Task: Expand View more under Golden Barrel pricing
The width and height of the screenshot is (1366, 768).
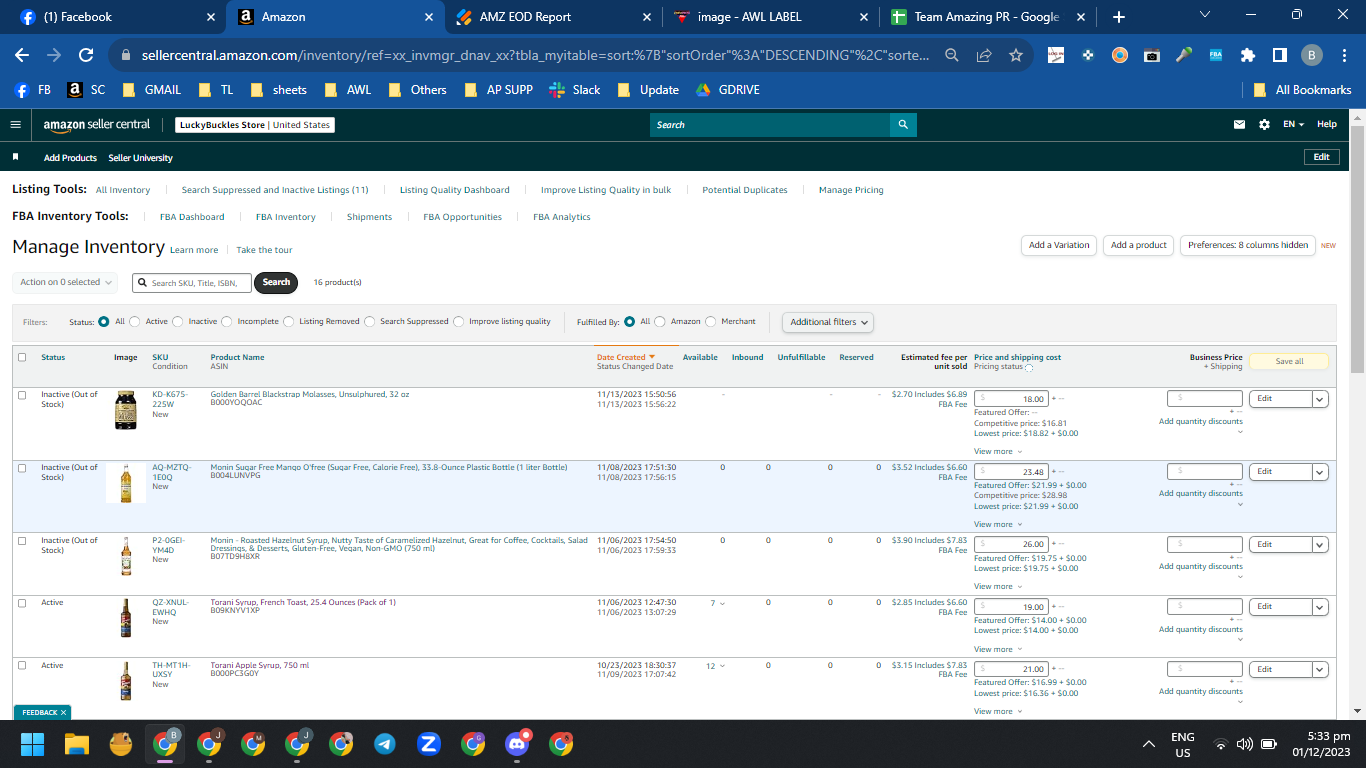Action: pyautogui.click(x=998, y=452)
